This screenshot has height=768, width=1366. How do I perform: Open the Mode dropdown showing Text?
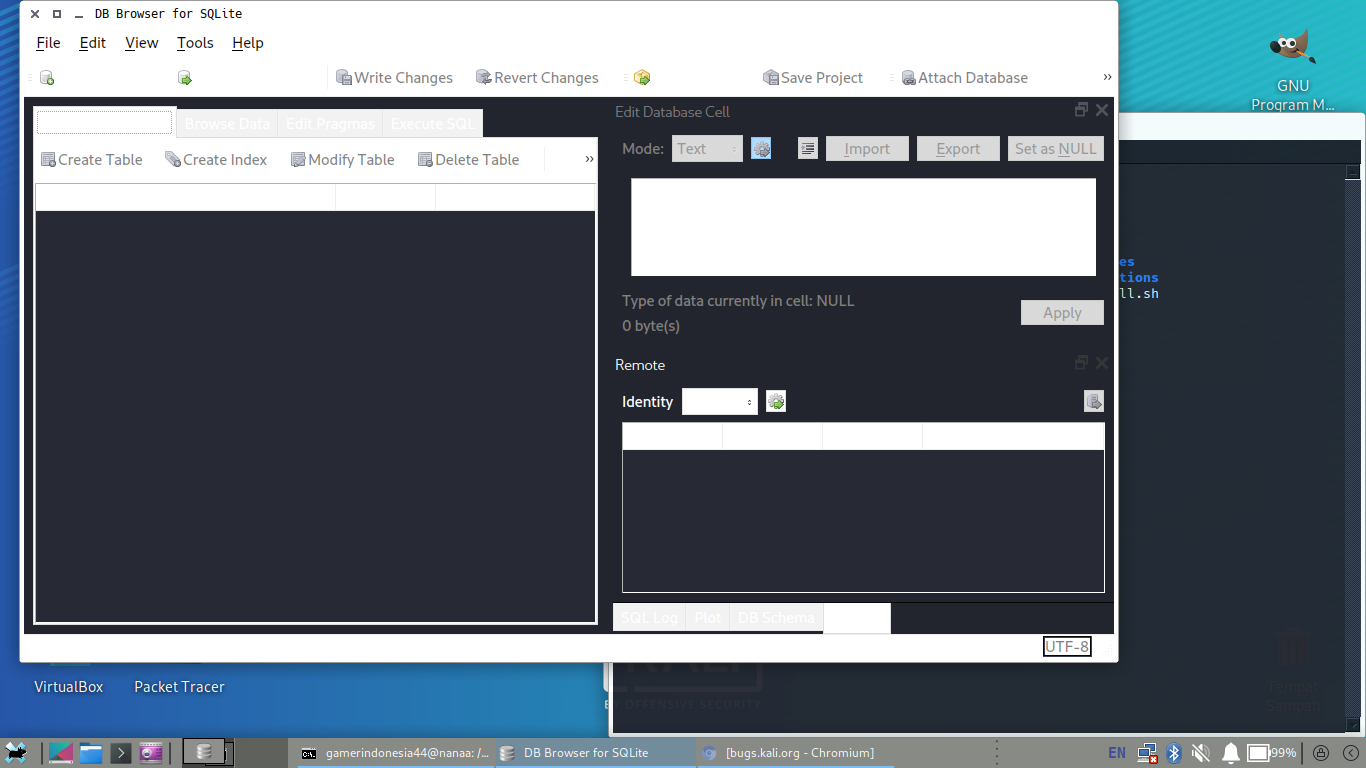point(707,148)
